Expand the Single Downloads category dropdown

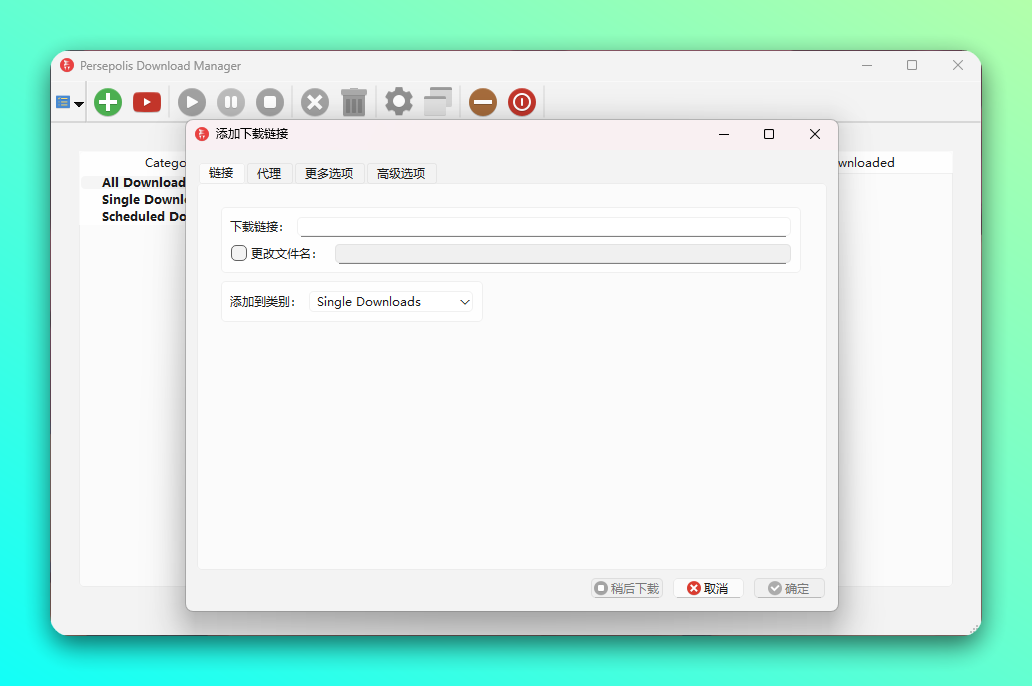[x=391, y=302]
